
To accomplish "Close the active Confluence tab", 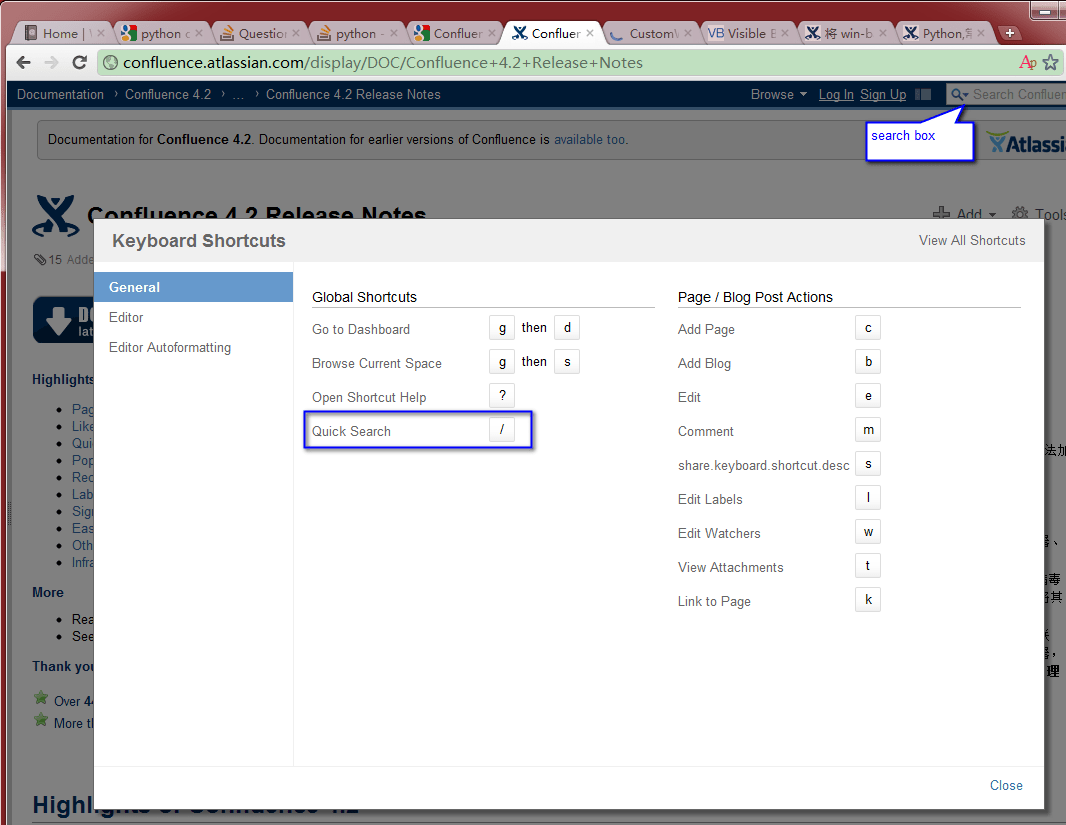I will [589, 33].
